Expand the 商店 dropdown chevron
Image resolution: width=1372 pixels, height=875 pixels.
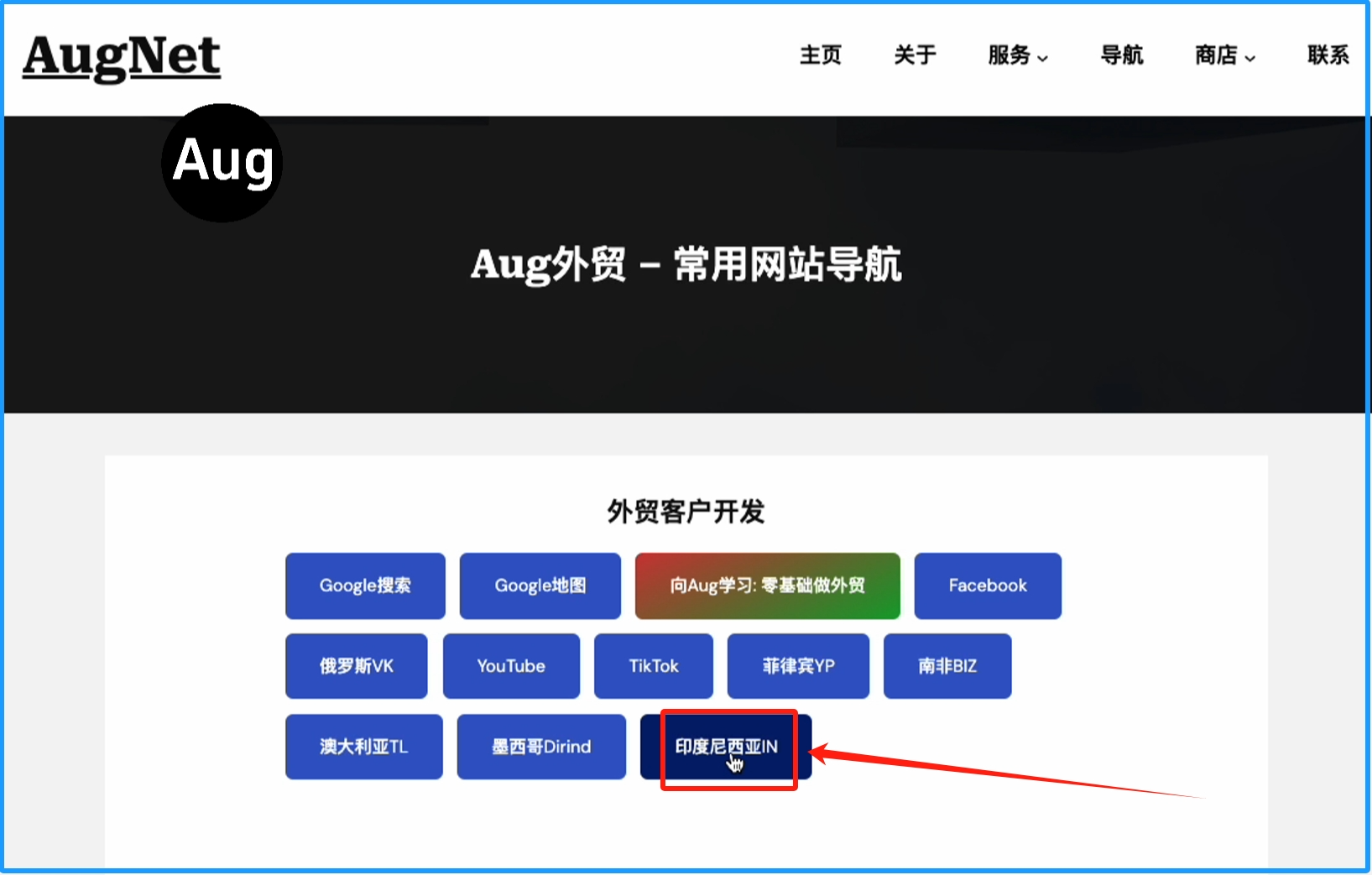click(x=1249, y=58)
